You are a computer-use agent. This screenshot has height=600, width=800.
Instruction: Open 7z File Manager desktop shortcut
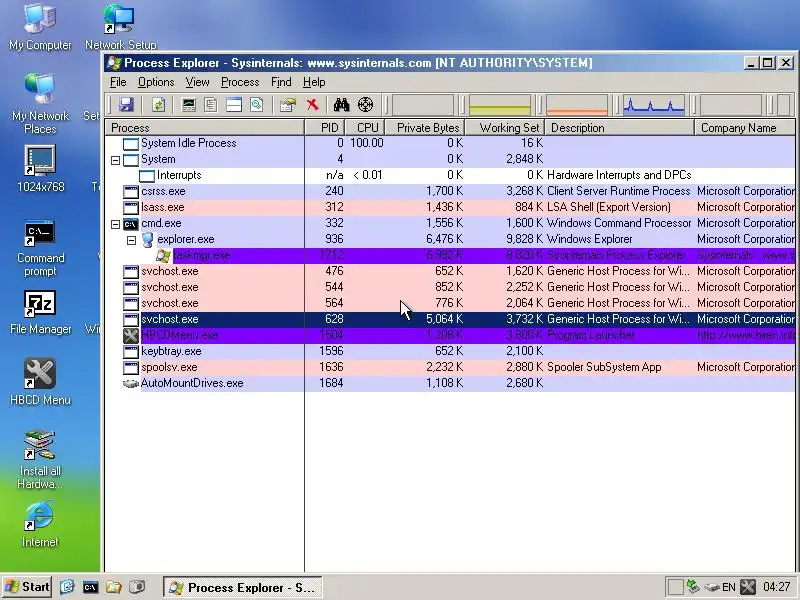40,312
